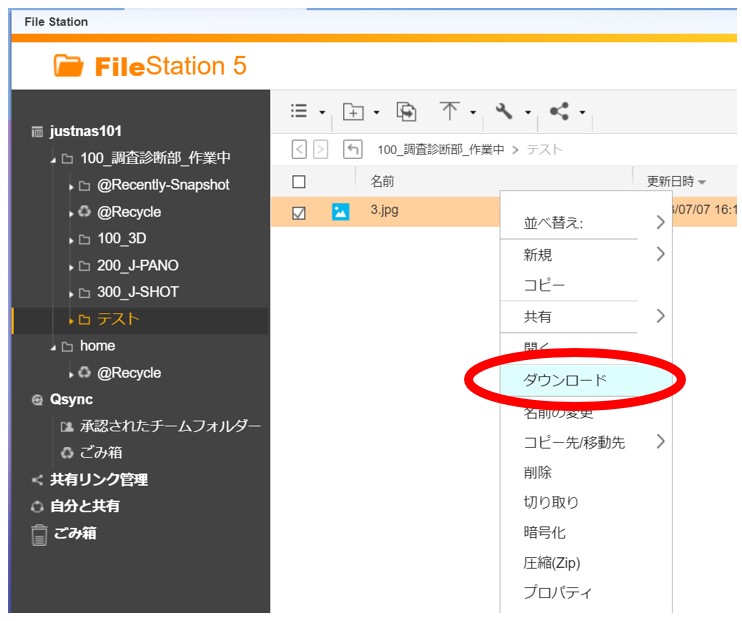
Task: Click the テスト breadcrumb
Action: [x=544, y=150]
